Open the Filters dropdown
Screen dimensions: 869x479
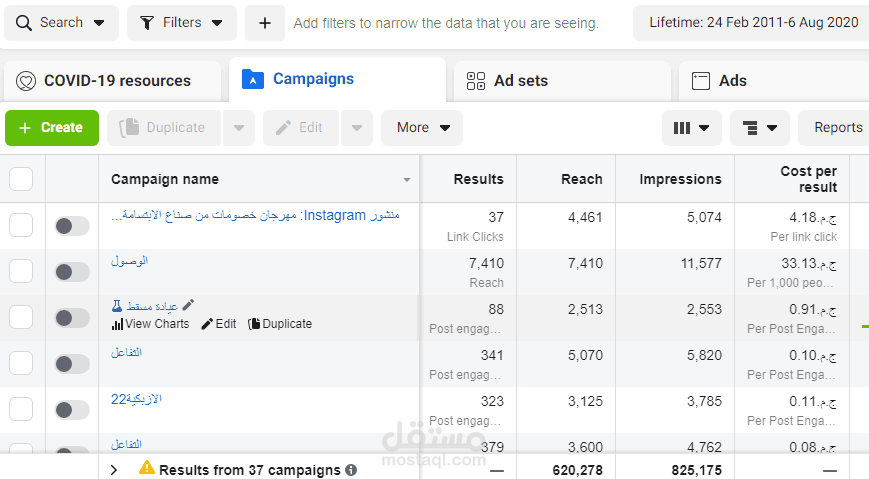click(182, 23)
